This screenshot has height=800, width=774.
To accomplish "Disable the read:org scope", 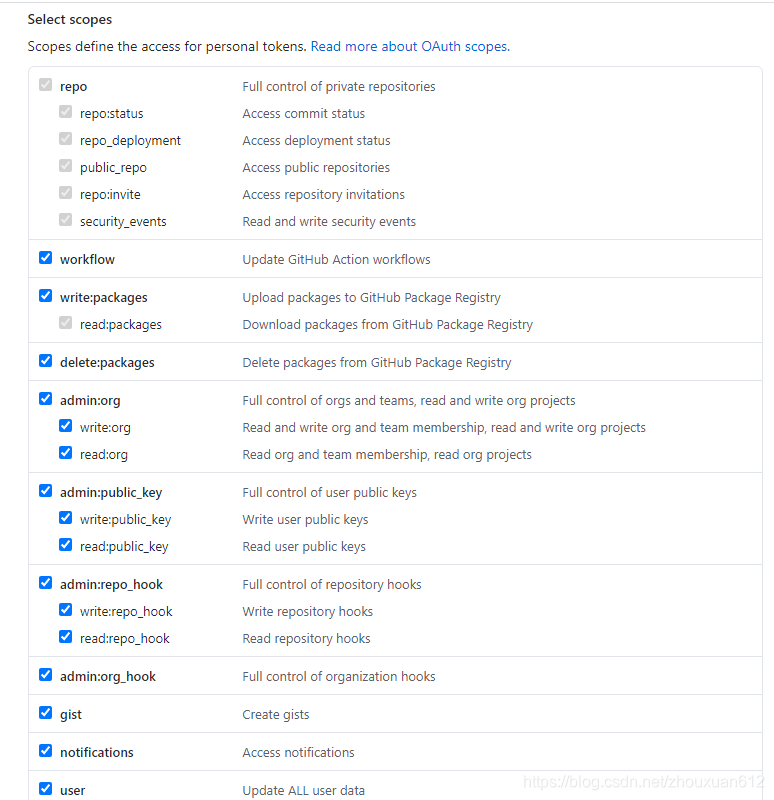I will [x=65, y=452].
